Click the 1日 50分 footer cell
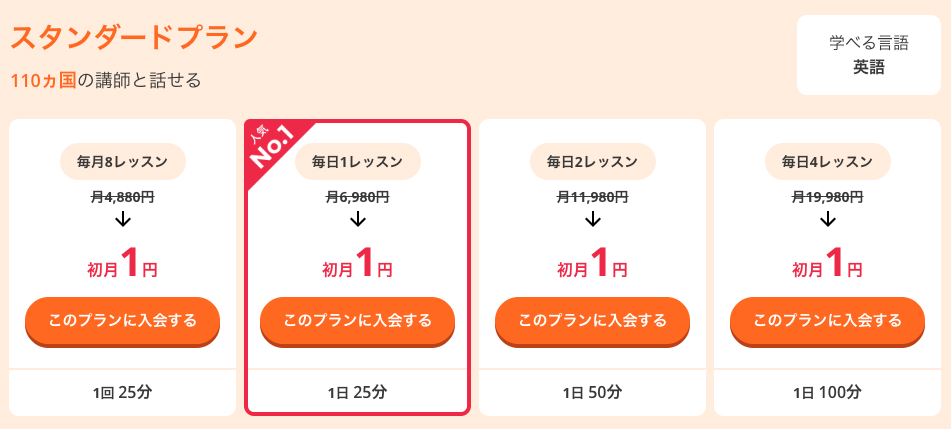The image size is (951, 429). [x=593, y=393]
